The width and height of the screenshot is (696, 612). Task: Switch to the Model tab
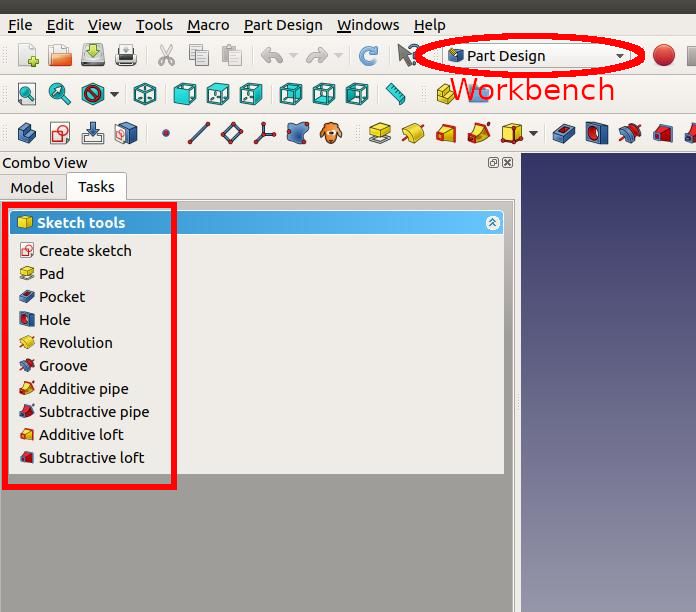click(x=32, y=187)
